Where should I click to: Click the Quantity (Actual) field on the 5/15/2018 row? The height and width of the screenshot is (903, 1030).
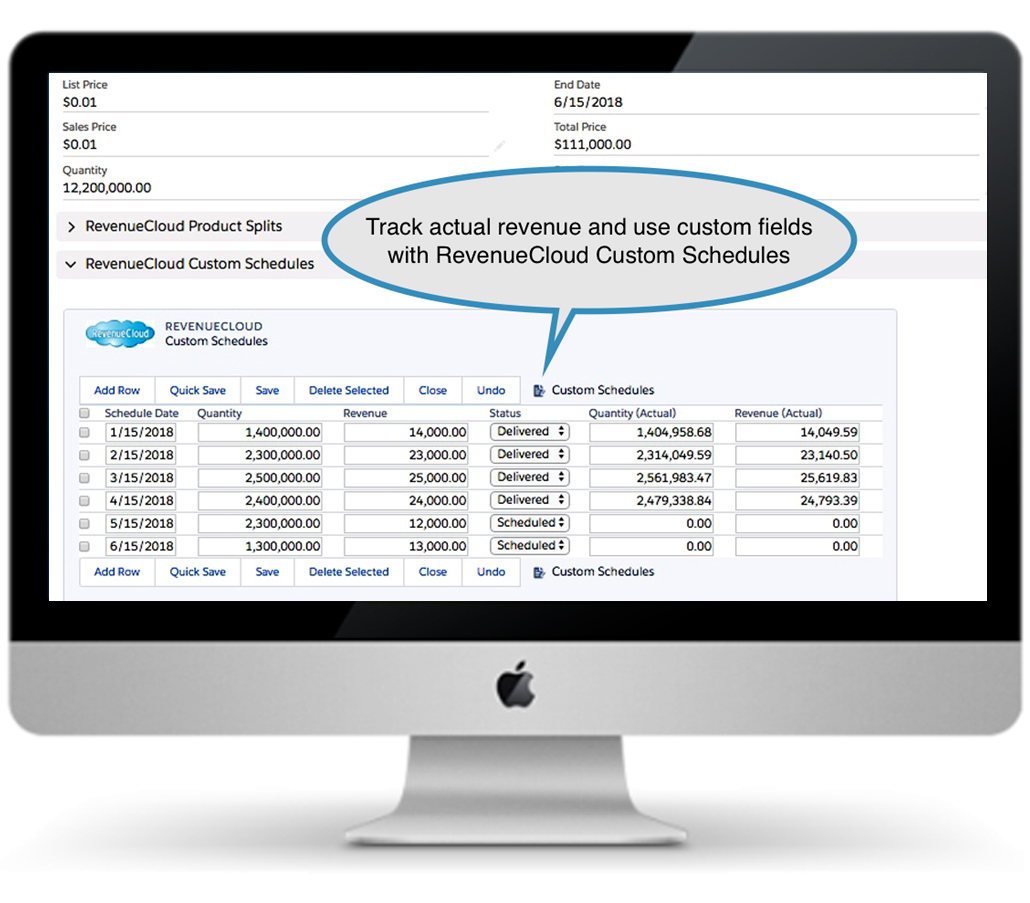click(652, 523)
